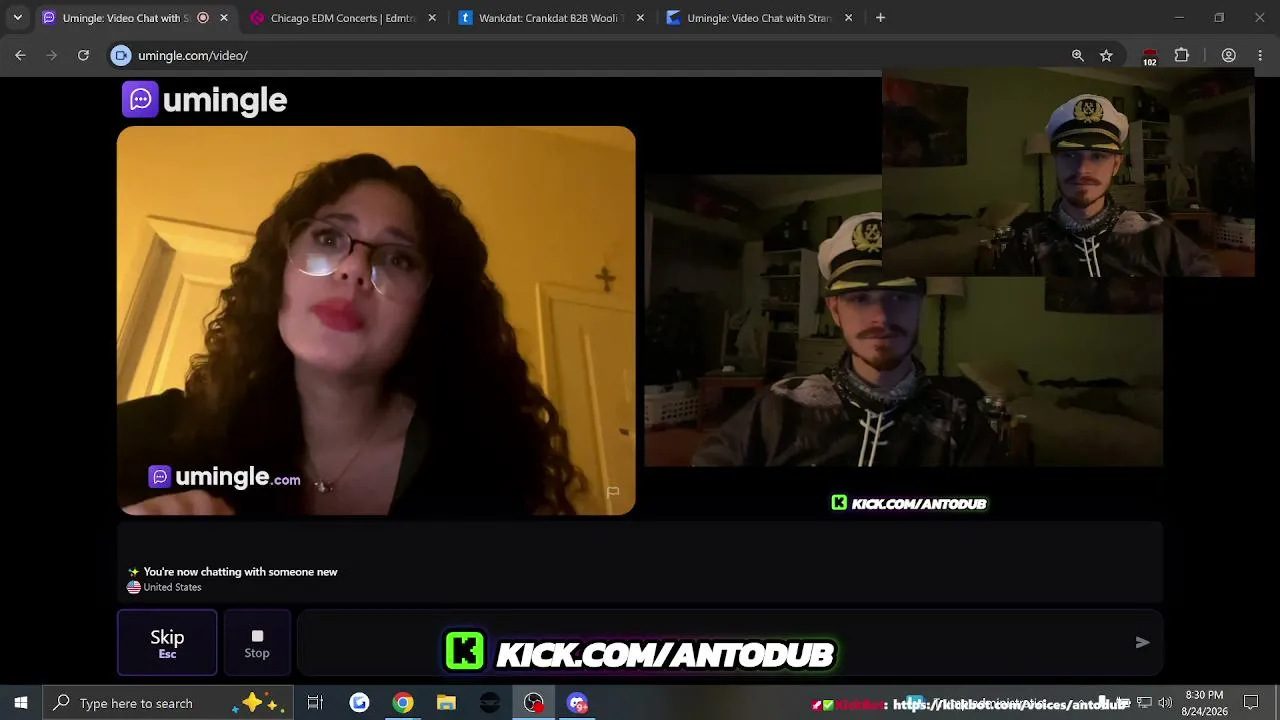Image resolution: width=1280 pixels, height=720 pixels.
Task: Skip to the next stranger
Action: pos(167,642)
